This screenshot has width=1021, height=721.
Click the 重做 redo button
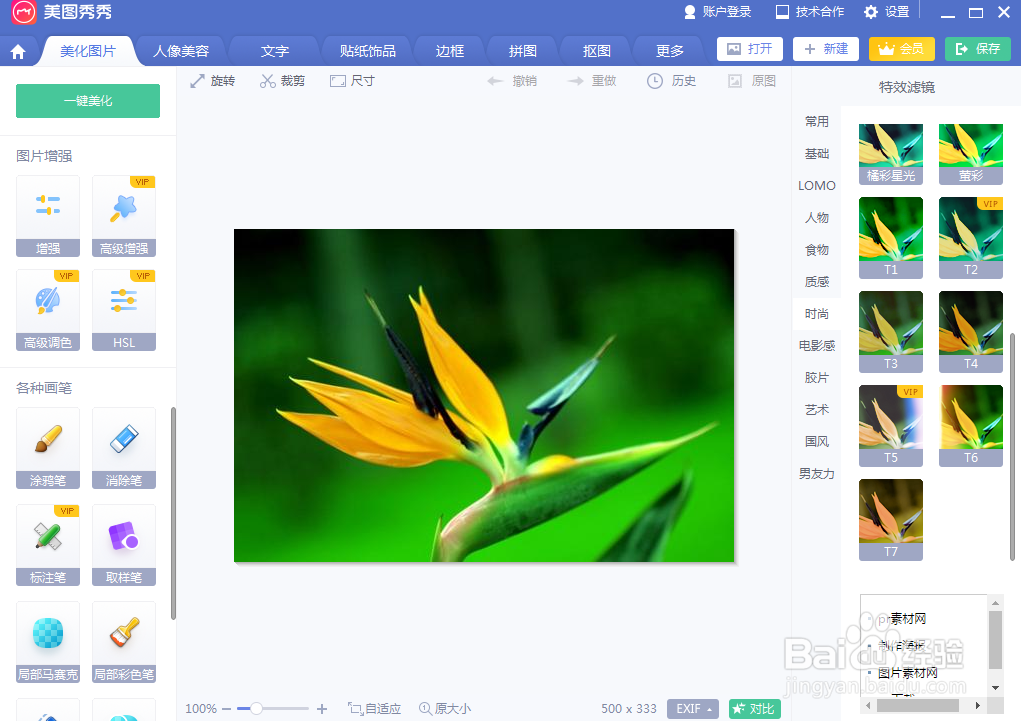pyautogui.click(x=592, y=81)
